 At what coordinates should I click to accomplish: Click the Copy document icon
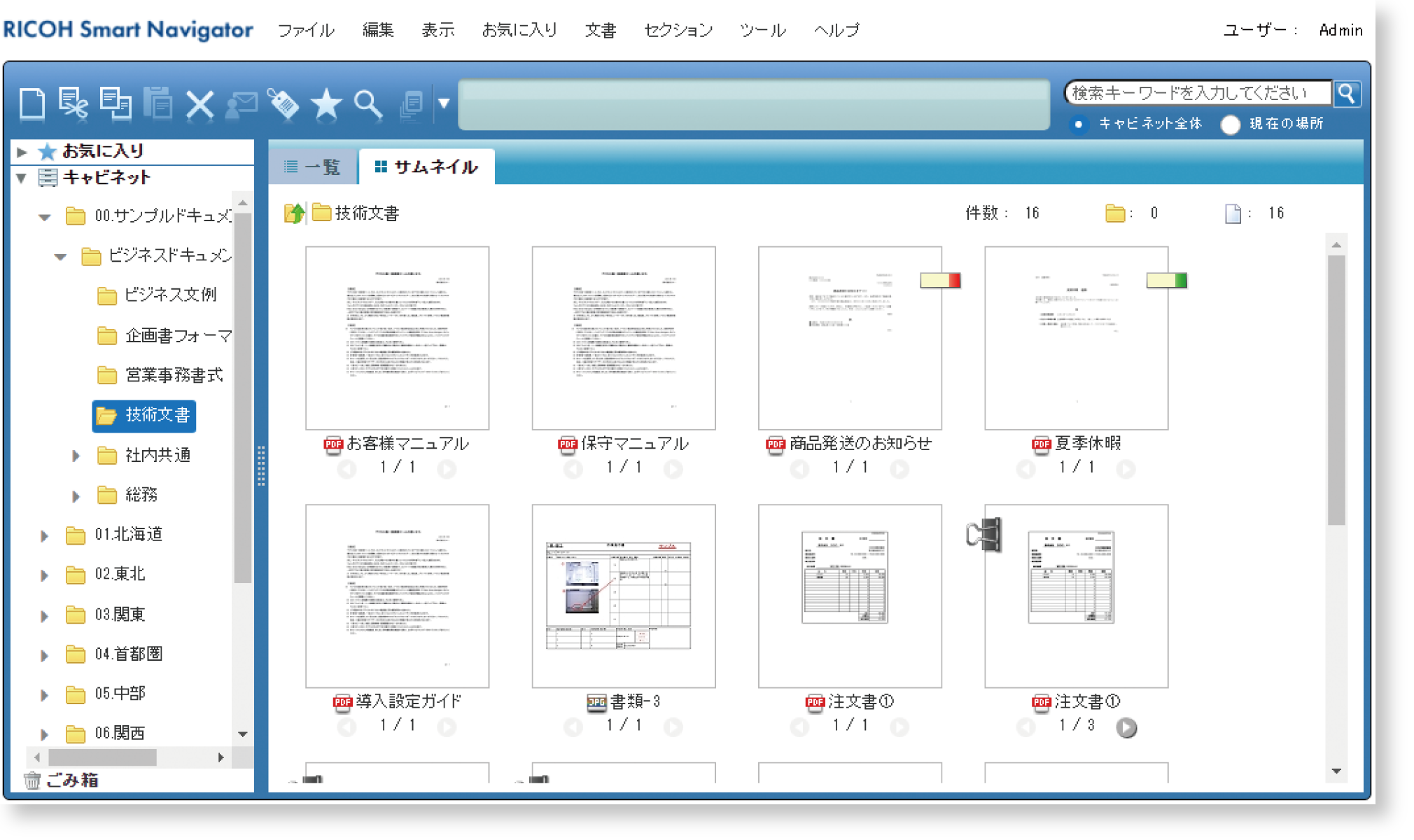tap(116, 104)
